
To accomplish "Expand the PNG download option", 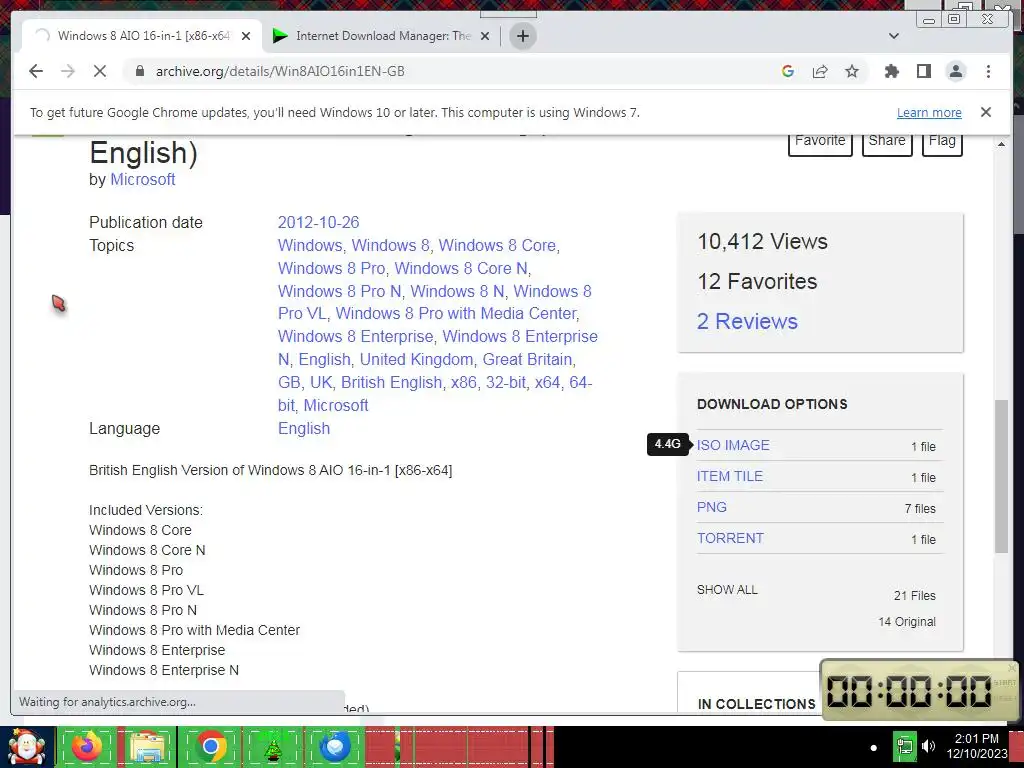I will pos(711,507).
